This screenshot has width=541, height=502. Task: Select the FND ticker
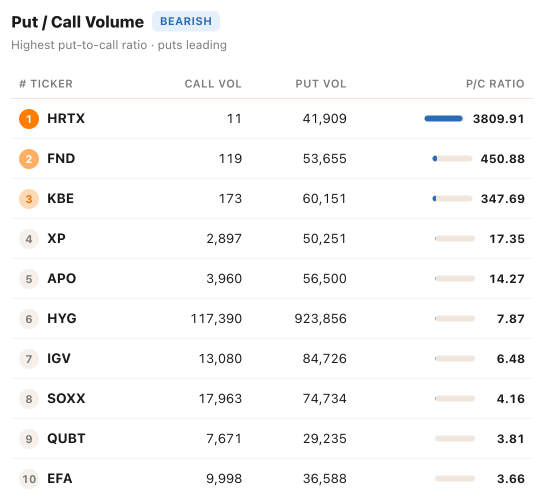coord(61,158)
